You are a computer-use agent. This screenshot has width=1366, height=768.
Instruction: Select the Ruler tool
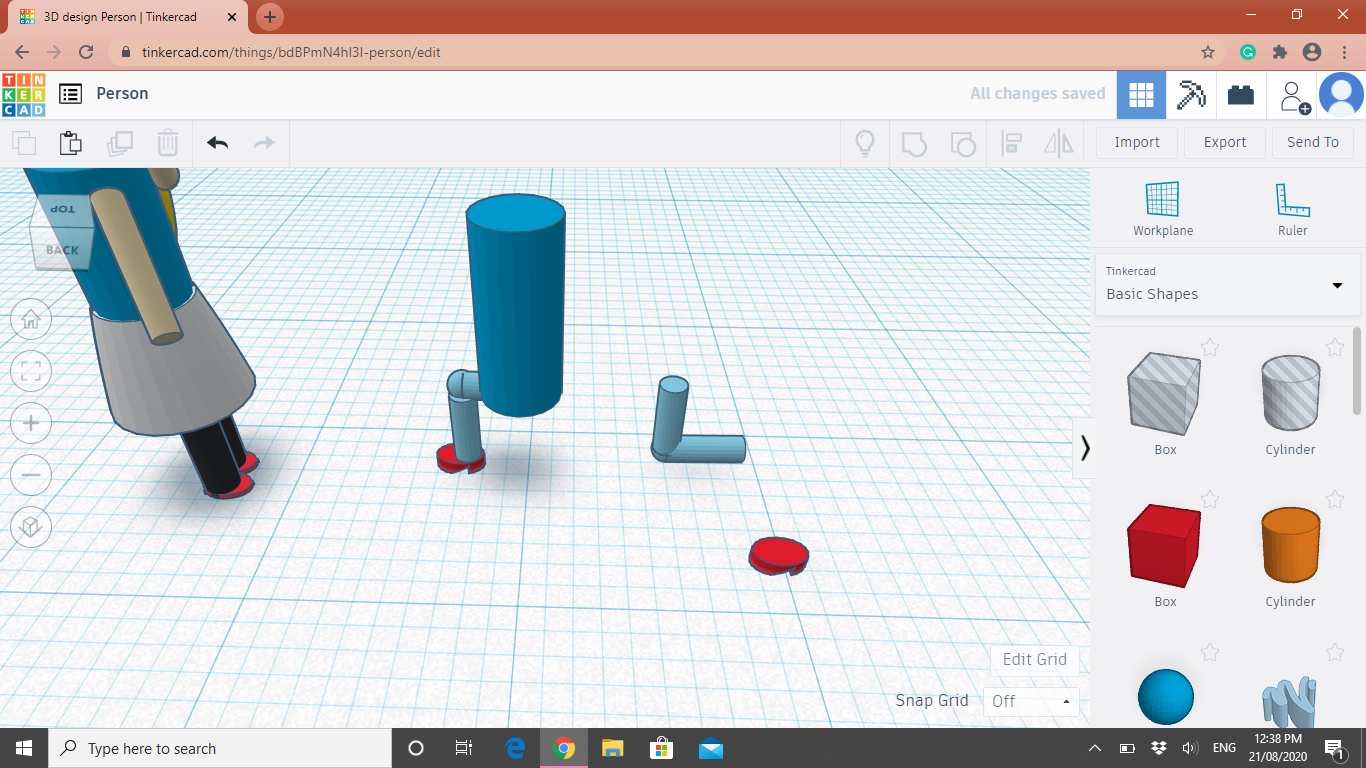coord(1292,209)
